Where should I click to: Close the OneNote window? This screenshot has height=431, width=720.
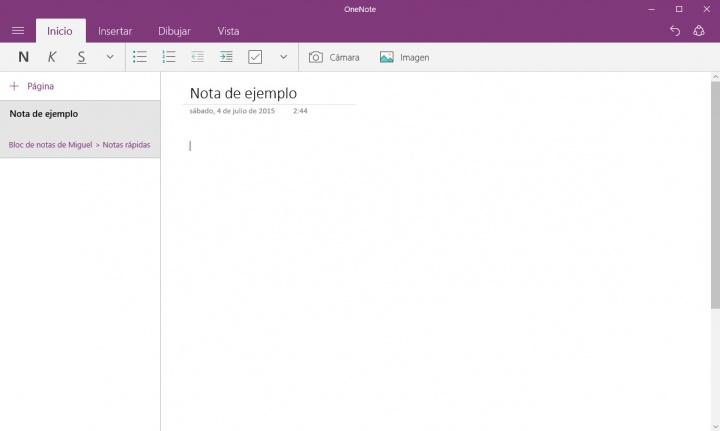tap(706, 9)
